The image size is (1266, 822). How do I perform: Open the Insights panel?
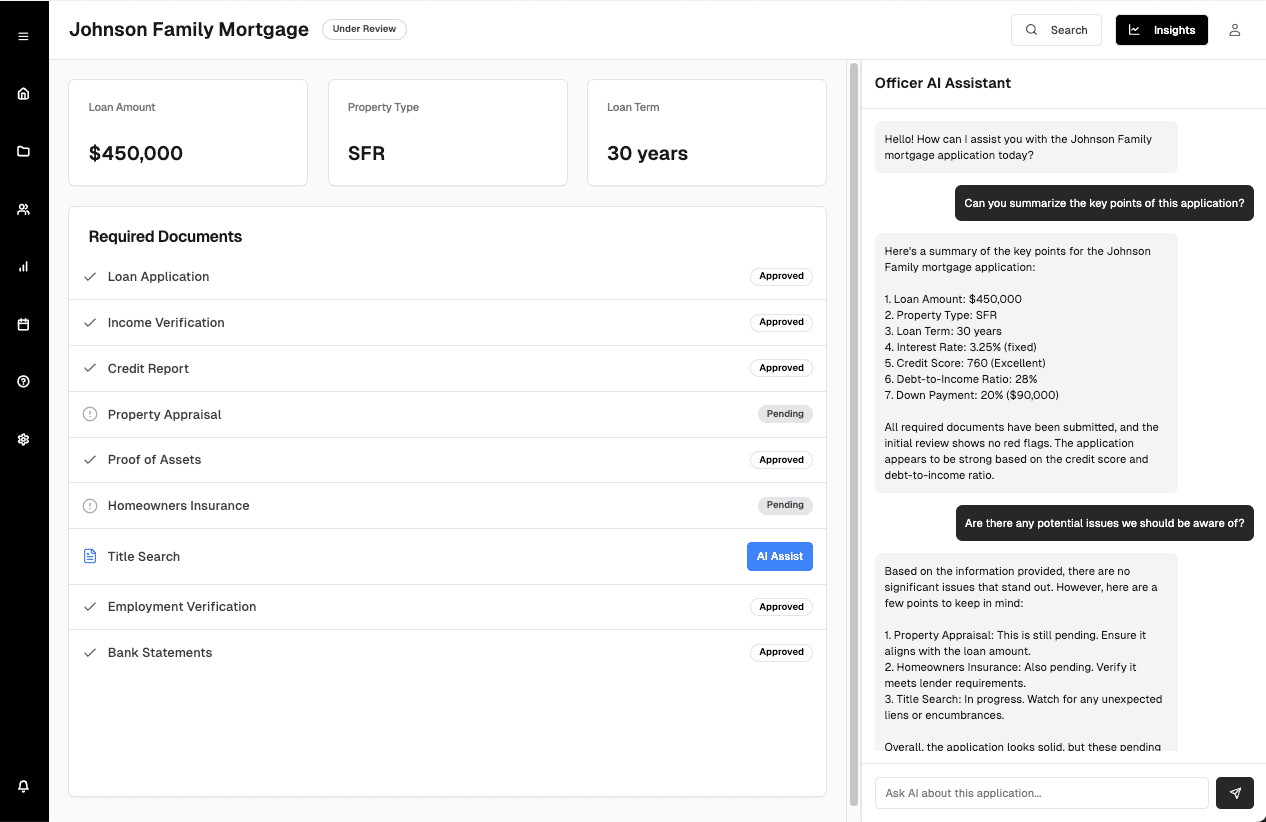[1161, 30]
